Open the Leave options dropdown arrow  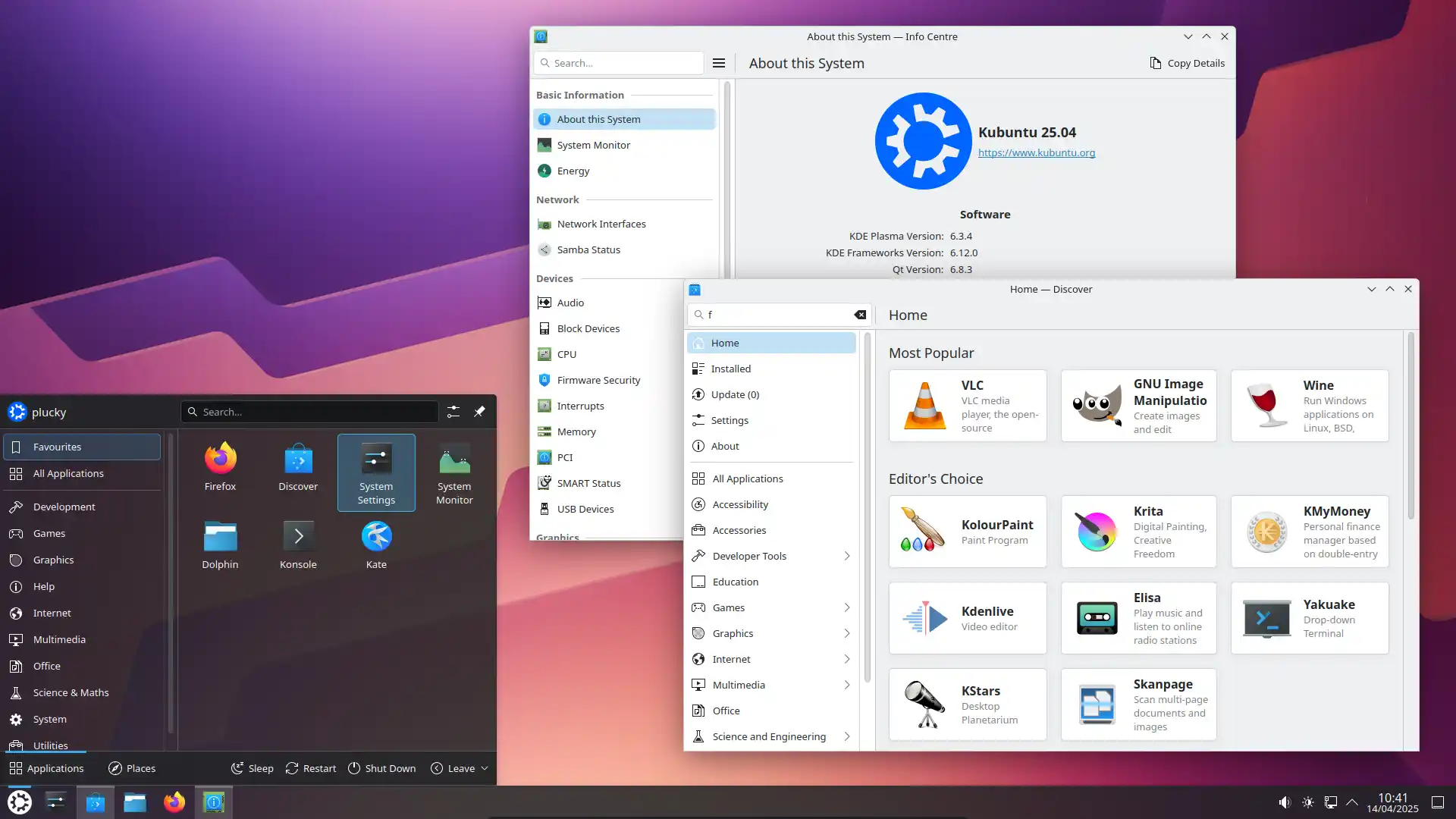click(483, 767)
